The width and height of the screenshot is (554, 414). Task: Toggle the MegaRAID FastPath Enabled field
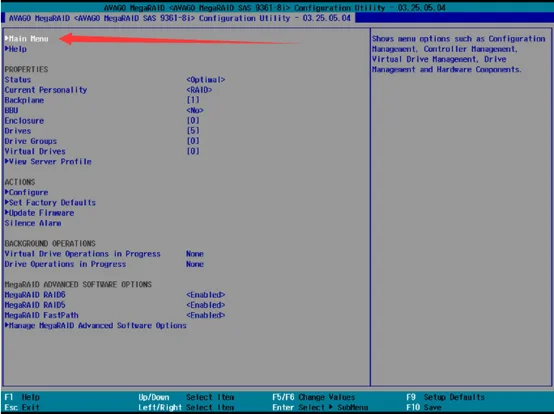206,315
